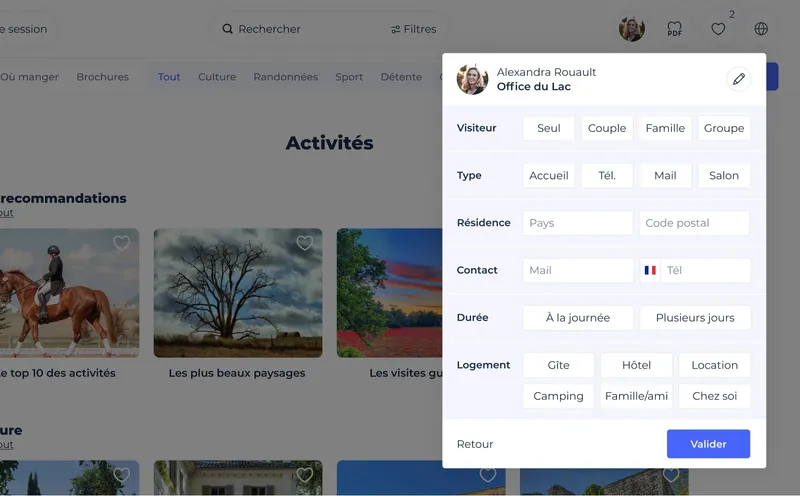
Task: Select Famille/ami lodging option
Action: pyautogui.click(x=637, y=396)
